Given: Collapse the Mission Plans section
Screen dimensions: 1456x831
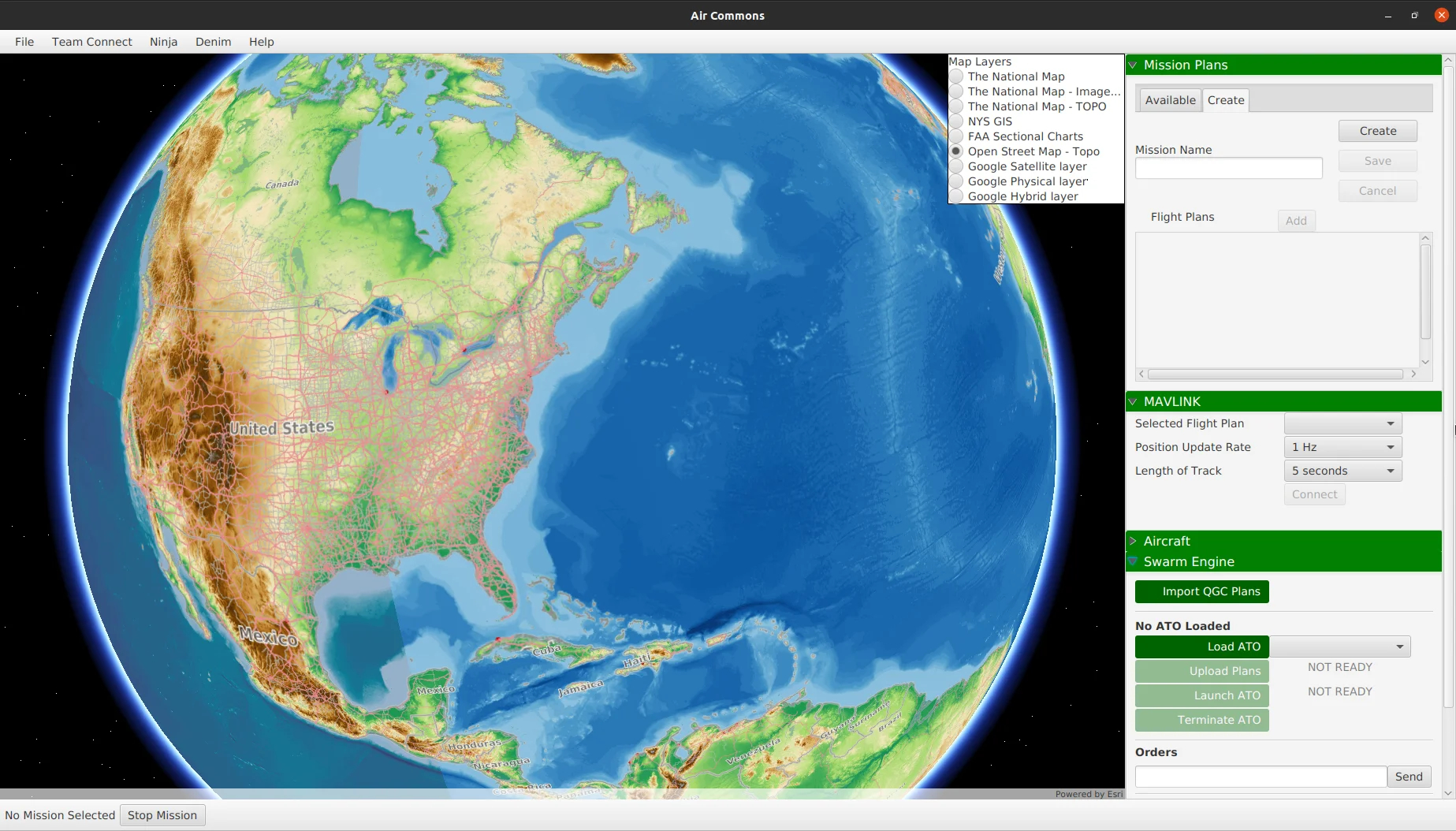Looking at the screenshot, I should coord(1133,65).
